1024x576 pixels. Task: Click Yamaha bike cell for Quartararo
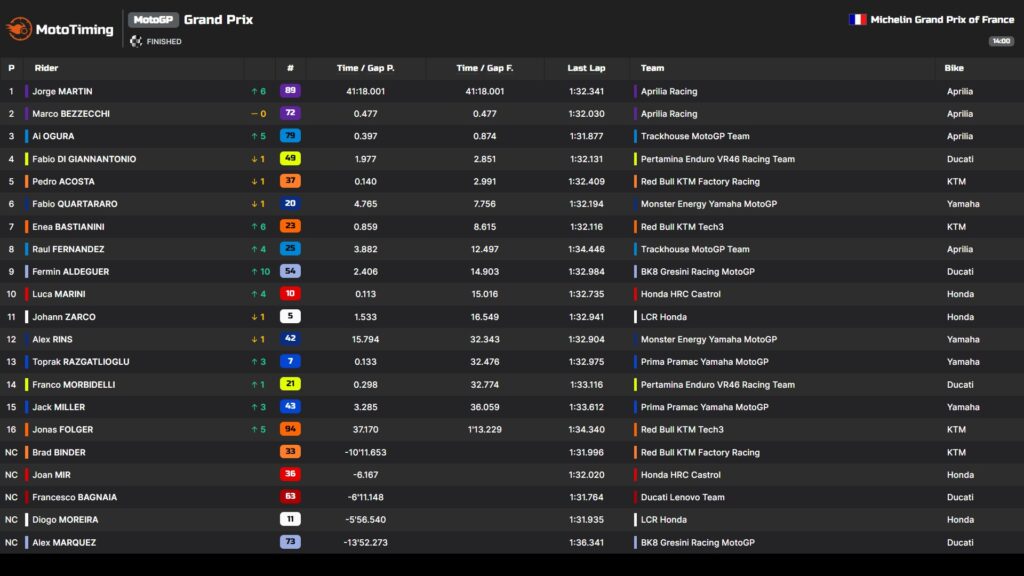tap(963, 204)
